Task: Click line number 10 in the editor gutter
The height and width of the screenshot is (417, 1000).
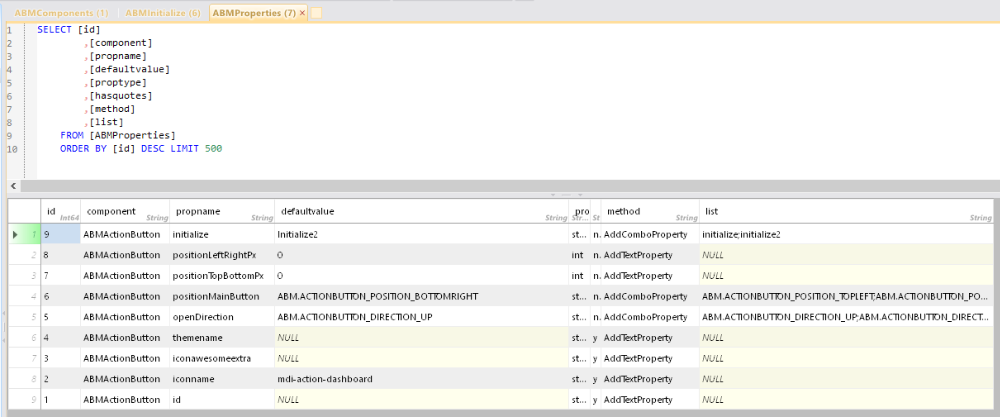Action: tap(11, 149)
